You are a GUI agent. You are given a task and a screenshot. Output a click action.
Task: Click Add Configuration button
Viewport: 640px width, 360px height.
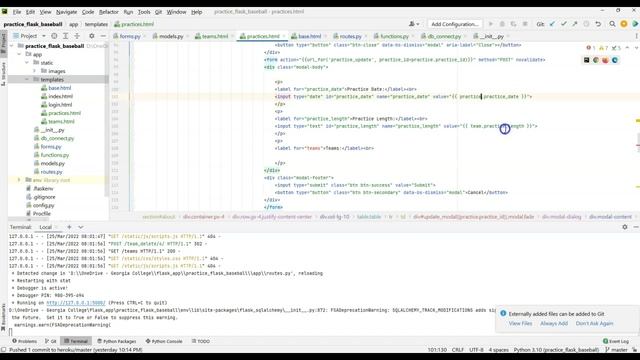(x=455, y=24)
